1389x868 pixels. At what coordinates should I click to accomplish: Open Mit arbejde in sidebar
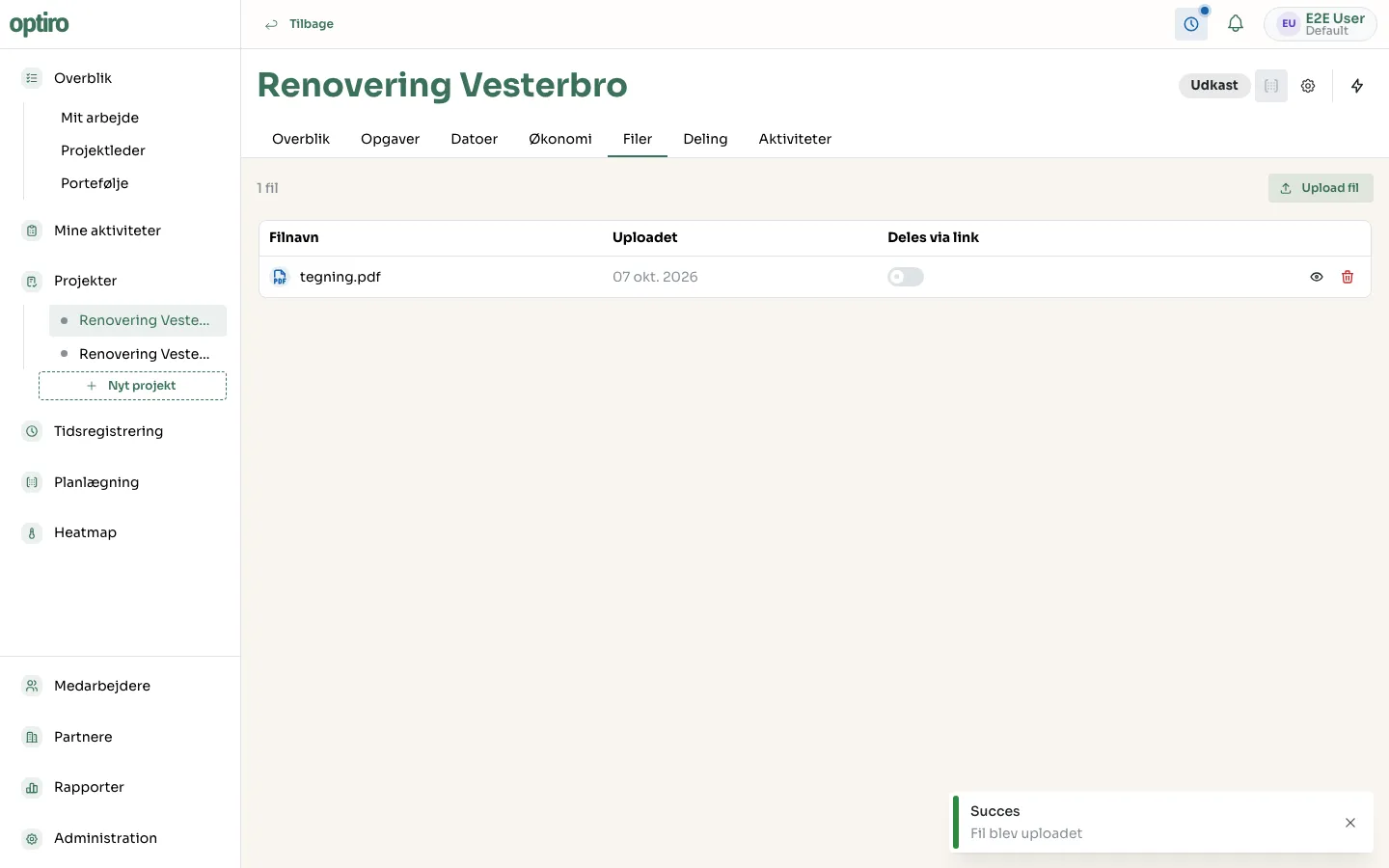click(x=99, y=118)
